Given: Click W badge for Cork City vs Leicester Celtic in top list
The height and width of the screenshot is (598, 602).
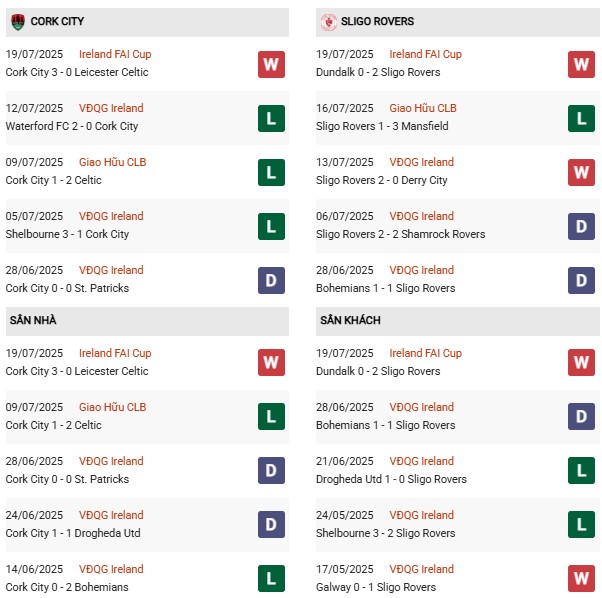Looking at the screenshot, I should [271, 64].
